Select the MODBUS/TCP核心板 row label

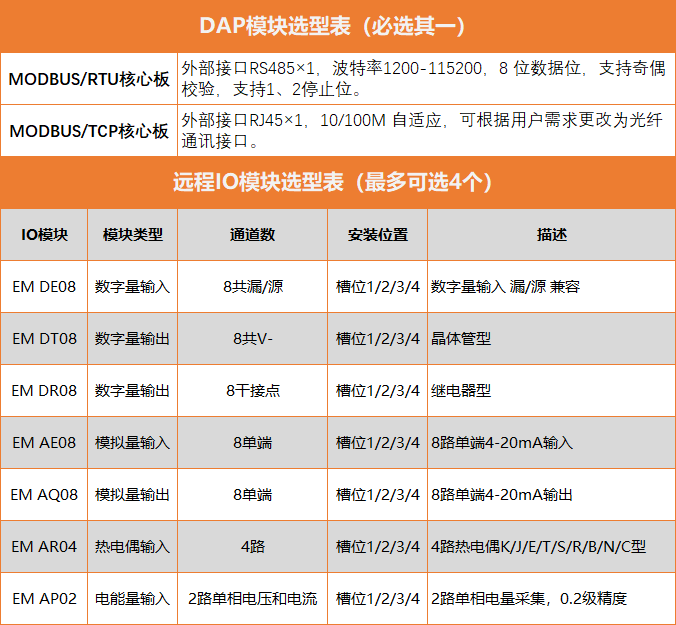point(89,131)
